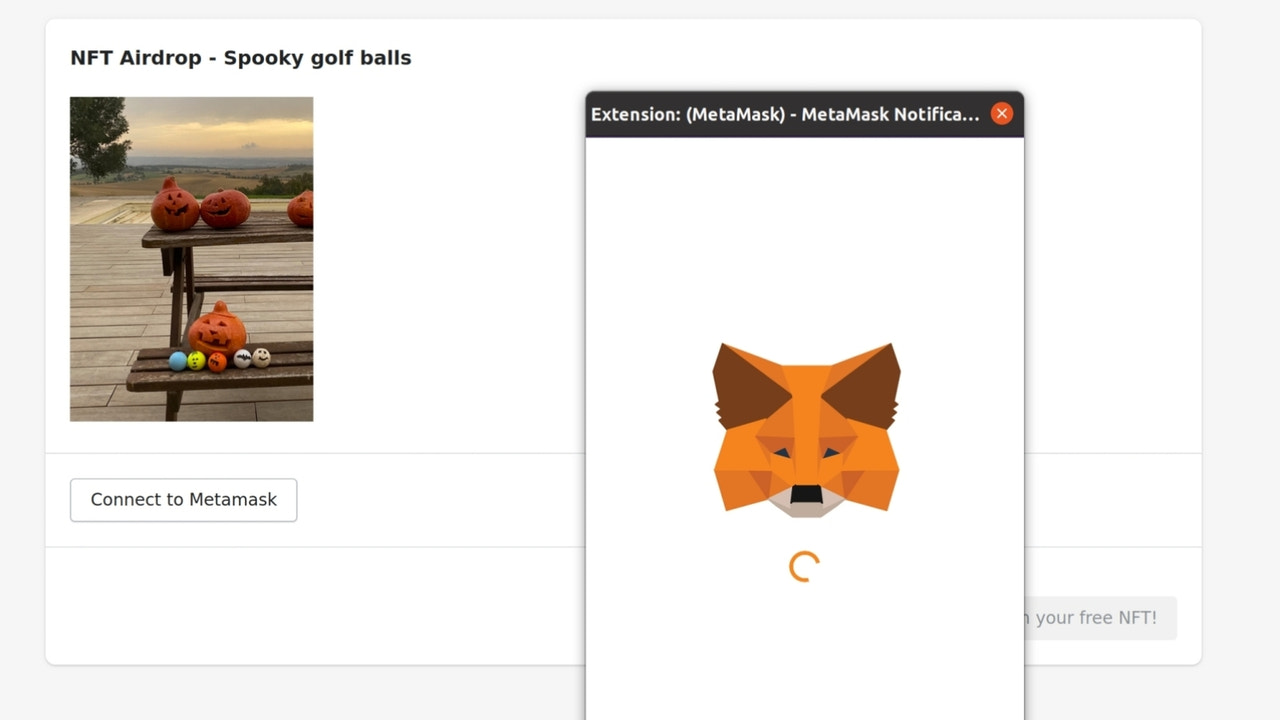Click the grey notification bubble bottom right
Screen dimensions: 1280x720
click(x=1100, y=617)
